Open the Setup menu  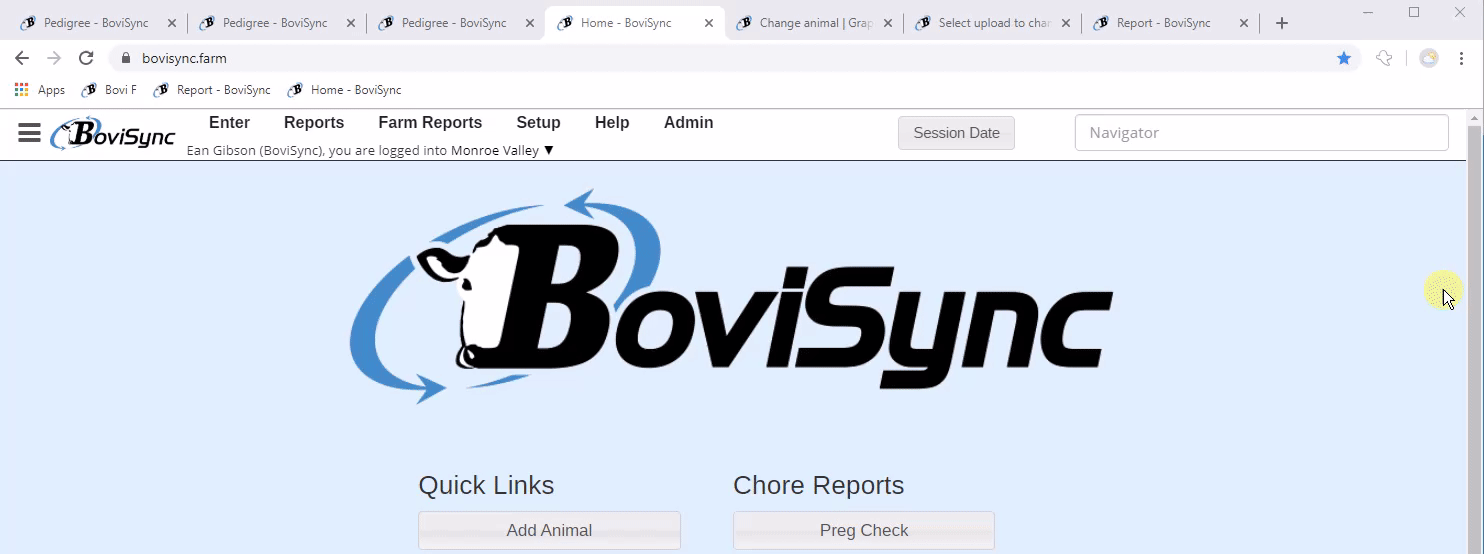coord(538,123)
